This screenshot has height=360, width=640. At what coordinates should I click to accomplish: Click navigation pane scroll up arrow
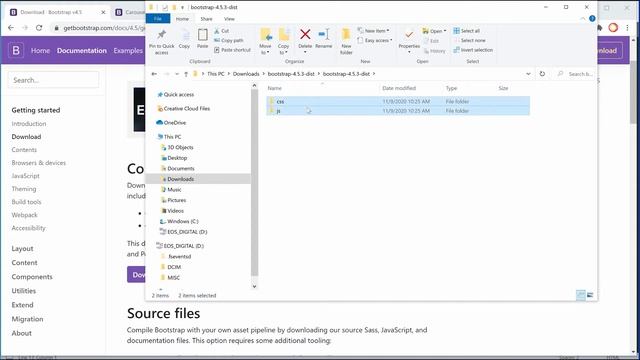(254, 86)
